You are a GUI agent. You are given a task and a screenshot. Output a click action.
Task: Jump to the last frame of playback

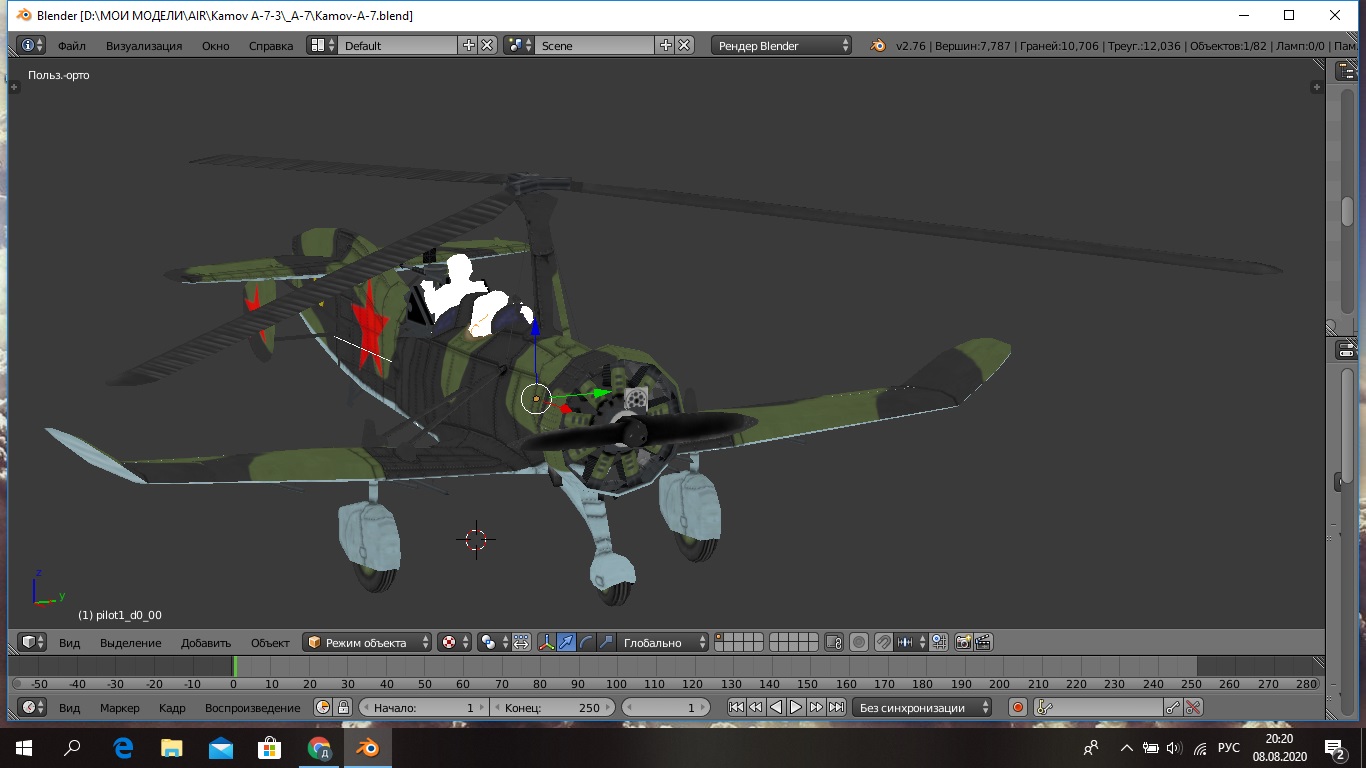click(836, 707)
